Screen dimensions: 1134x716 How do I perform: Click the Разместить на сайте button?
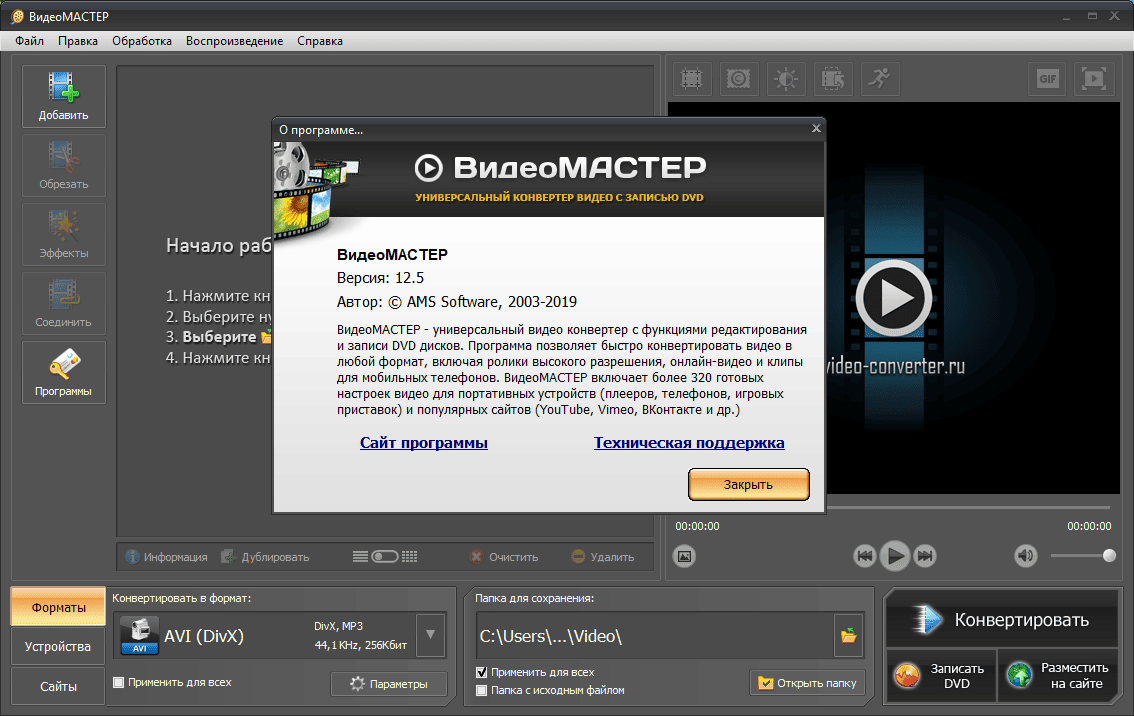1058,675
